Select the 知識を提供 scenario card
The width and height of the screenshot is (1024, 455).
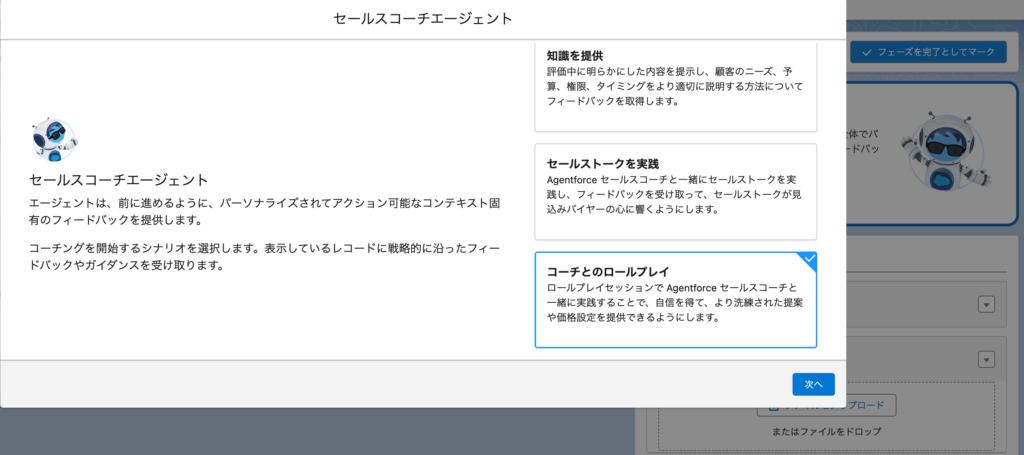click(675, 88)
